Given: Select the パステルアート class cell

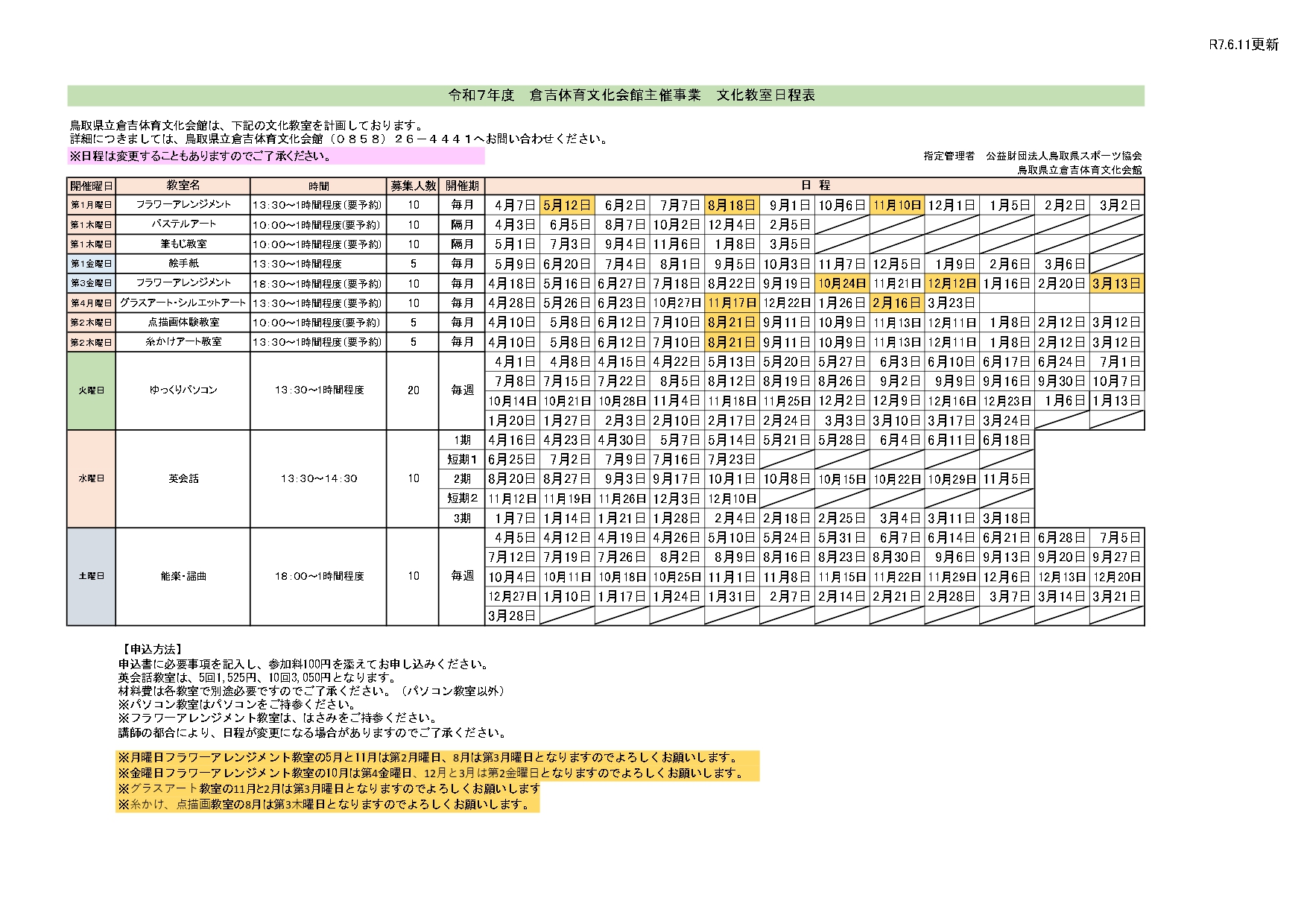Looking at the screenshot, I should pyautogui.click(x=183, y=224).
